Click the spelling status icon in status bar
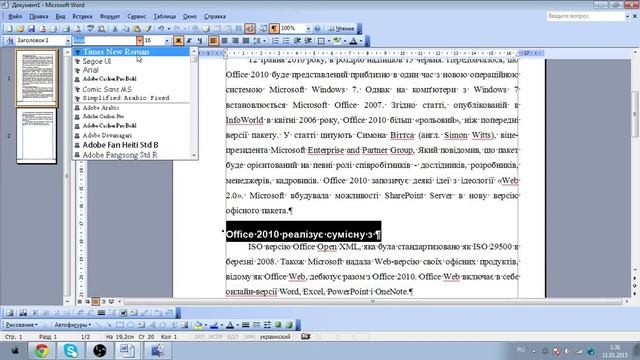 click(306, 337)
